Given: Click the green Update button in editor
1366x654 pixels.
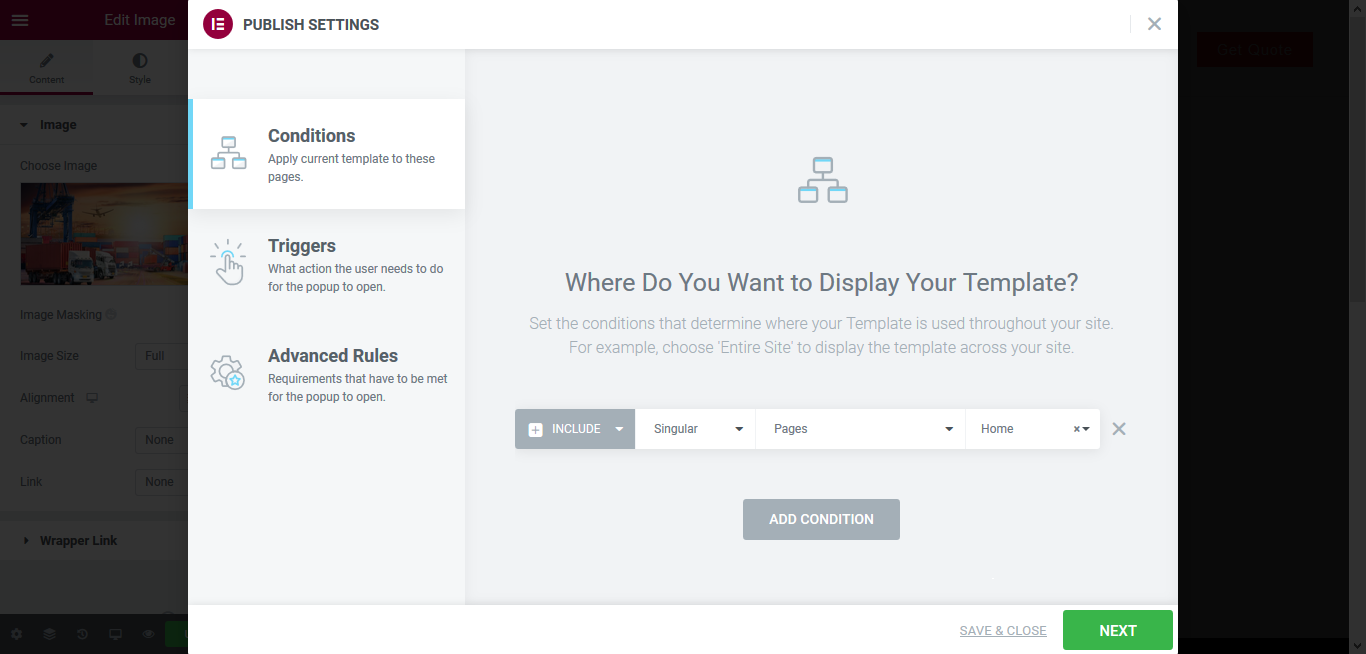Looking at the screenshot, I should (x=177, y=634).
